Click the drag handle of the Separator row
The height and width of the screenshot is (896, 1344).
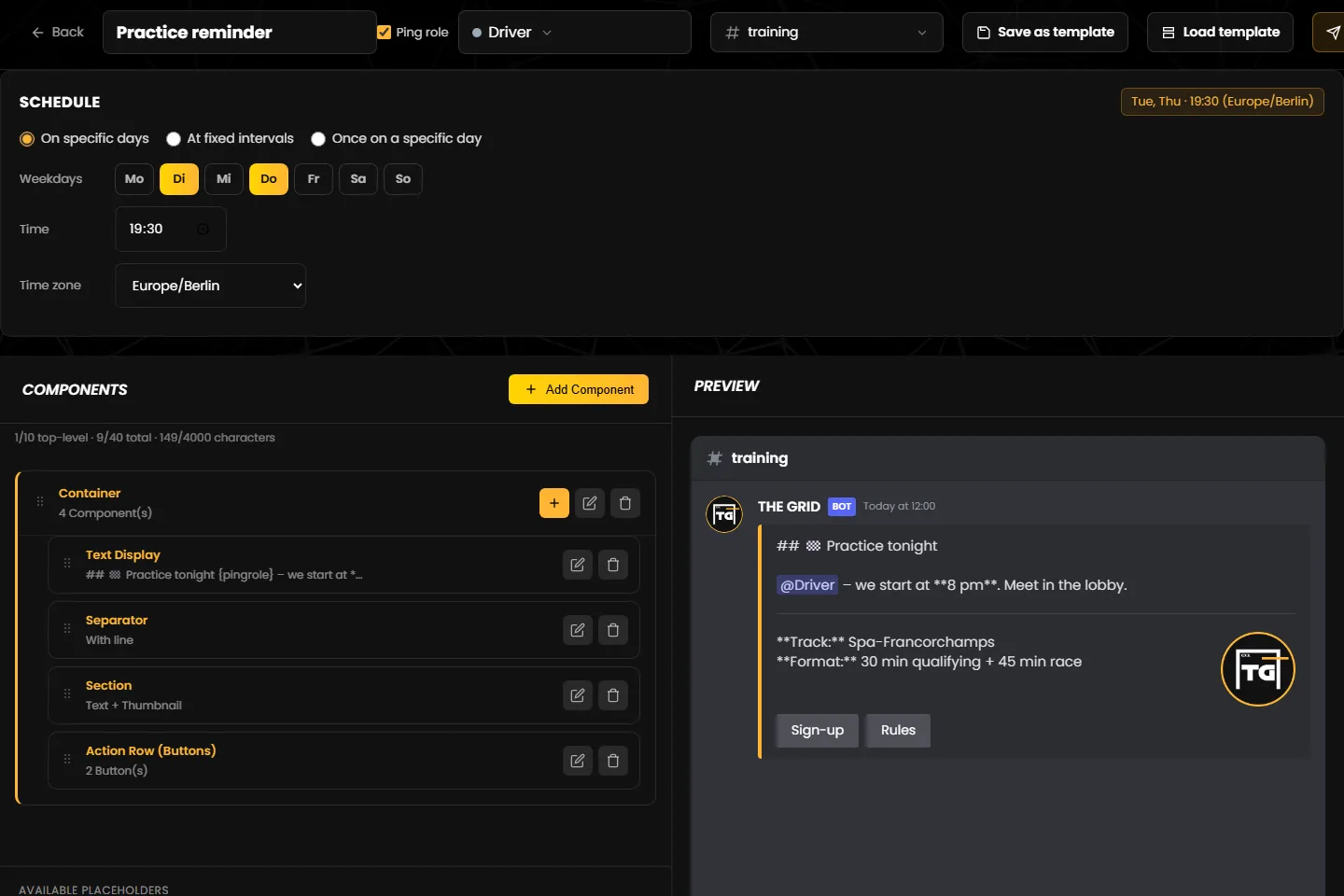tap(67, 628)
